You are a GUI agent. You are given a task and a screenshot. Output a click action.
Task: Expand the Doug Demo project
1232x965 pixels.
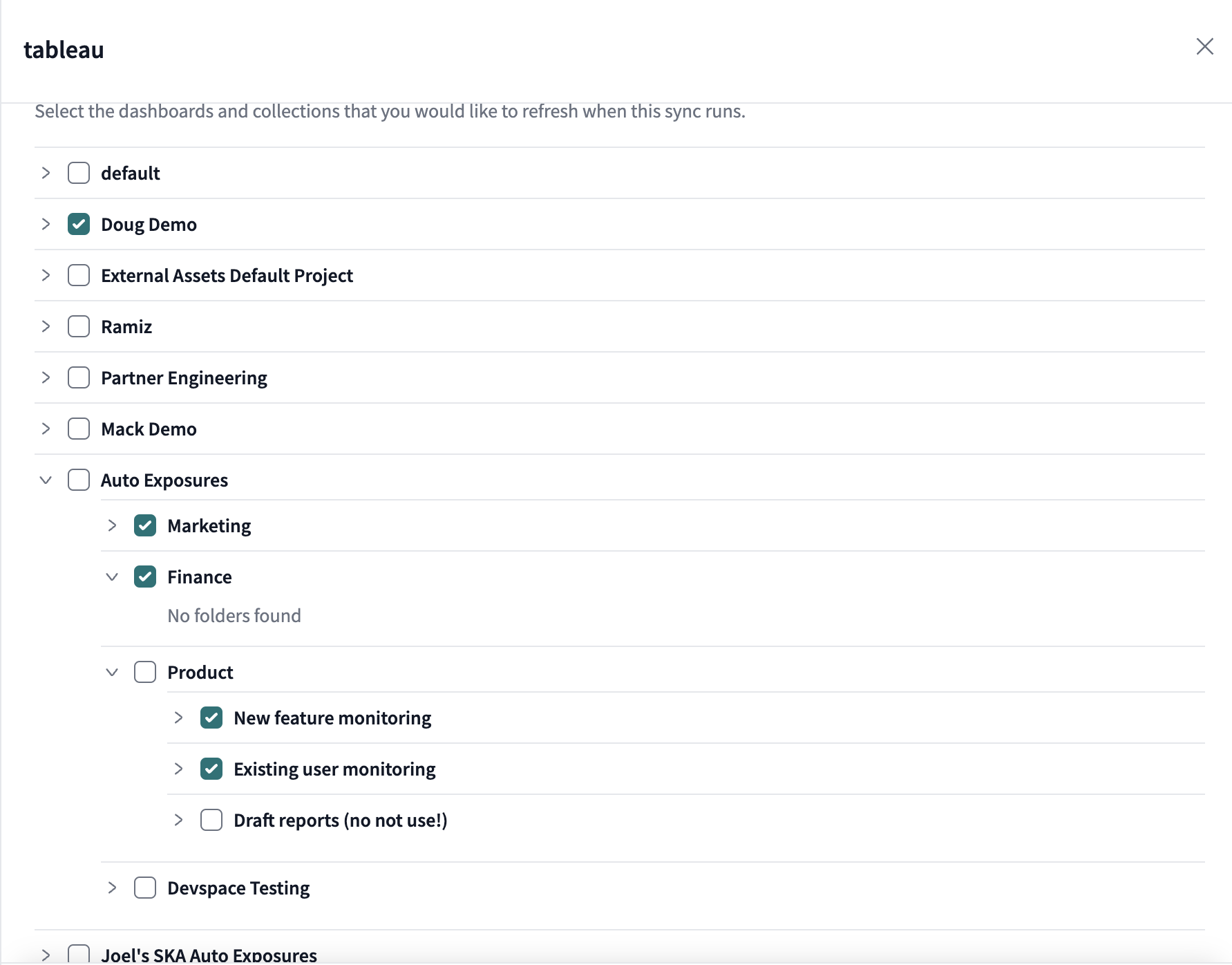point(46,224)
